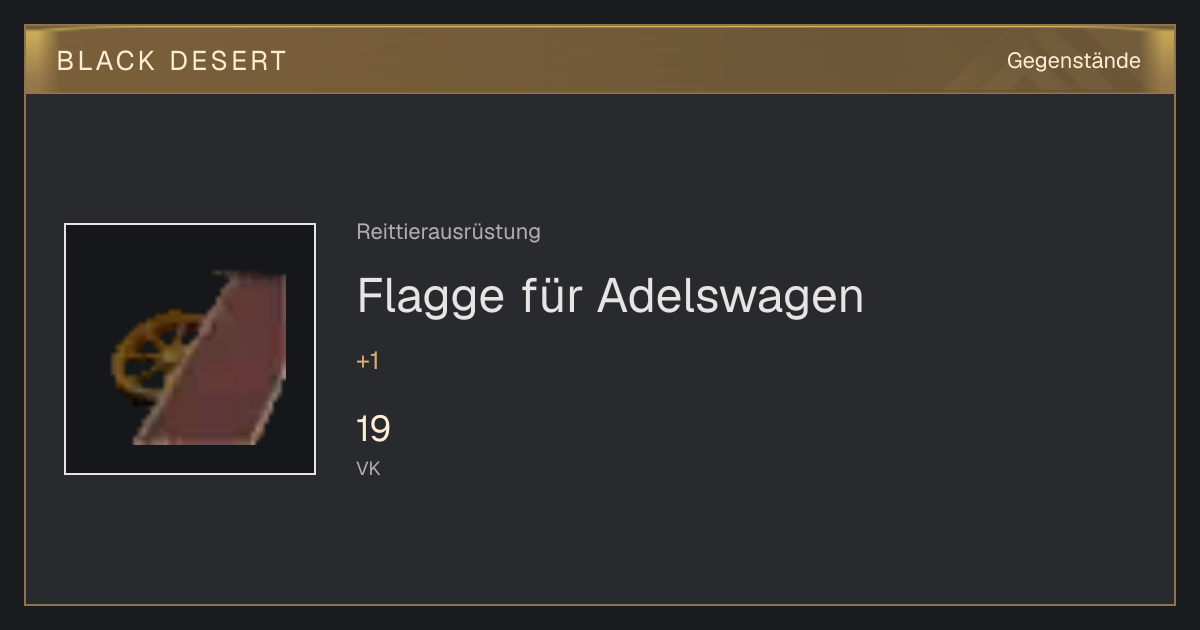Image resolution: width=1200 pixels, height=630 pixels.
Task: Click the Flagge für Adelswagen title
Action: pos(610,296)
